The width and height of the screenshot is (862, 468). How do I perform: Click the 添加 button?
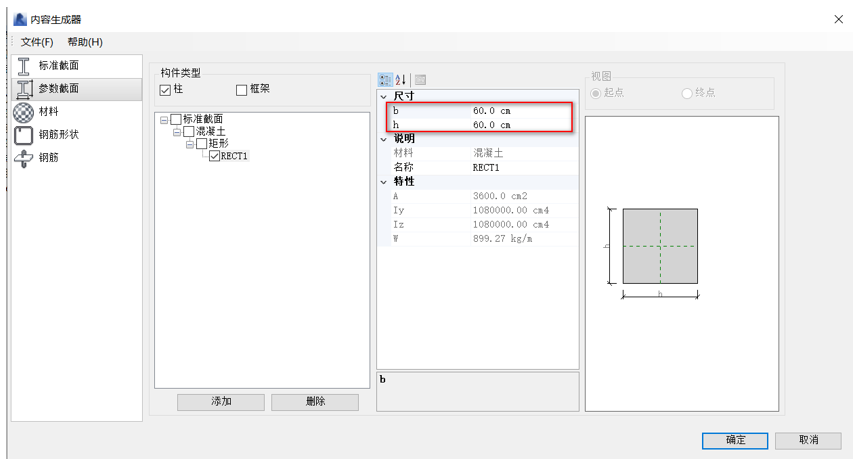coord(221,401)
